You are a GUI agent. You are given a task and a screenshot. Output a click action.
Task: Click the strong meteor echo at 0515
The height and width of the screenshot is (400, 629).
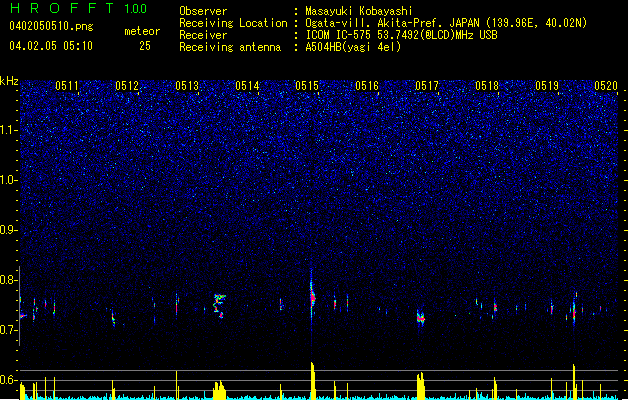point(312,297)
